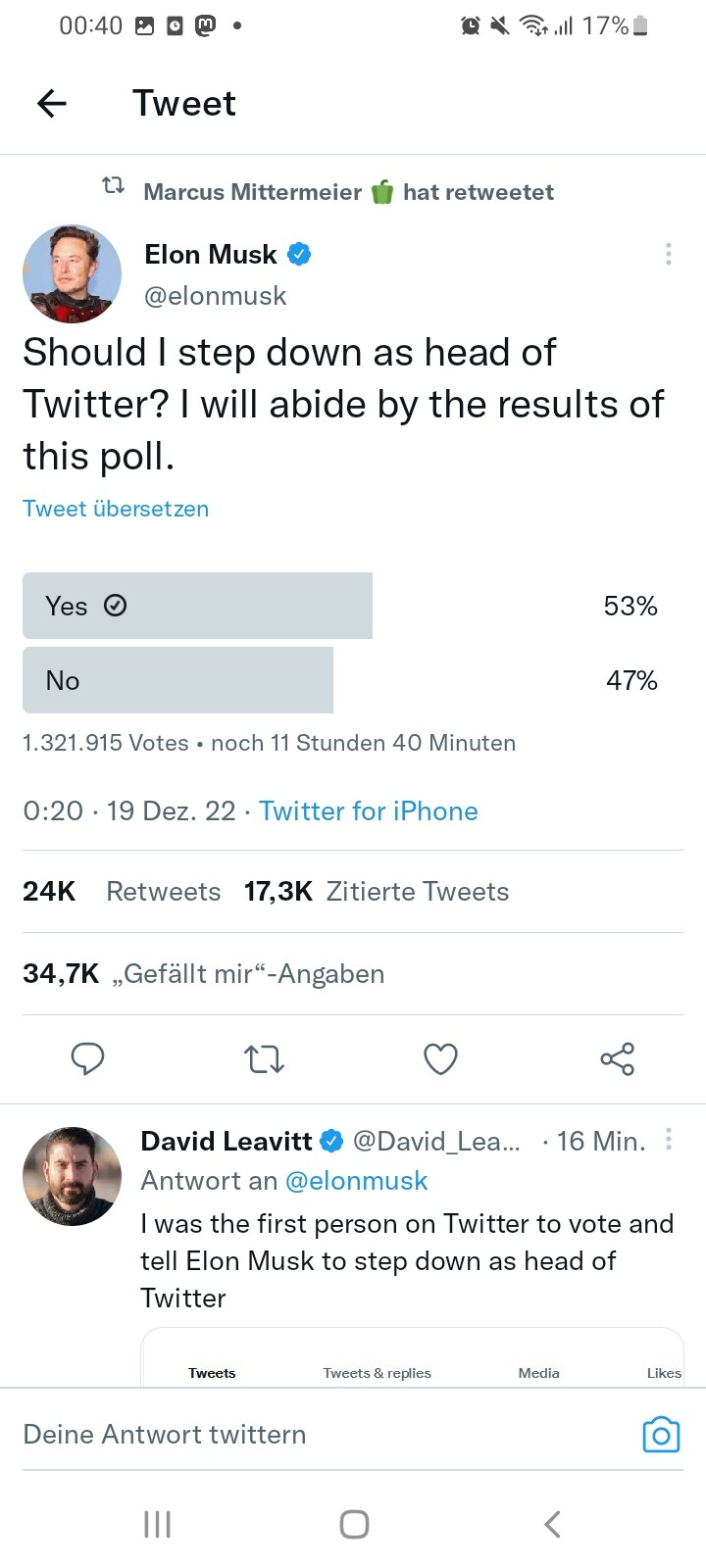Screen dimensions: 706x1568
Task: Tap the Tweet übersetzen link
Action: pos(116,509)
